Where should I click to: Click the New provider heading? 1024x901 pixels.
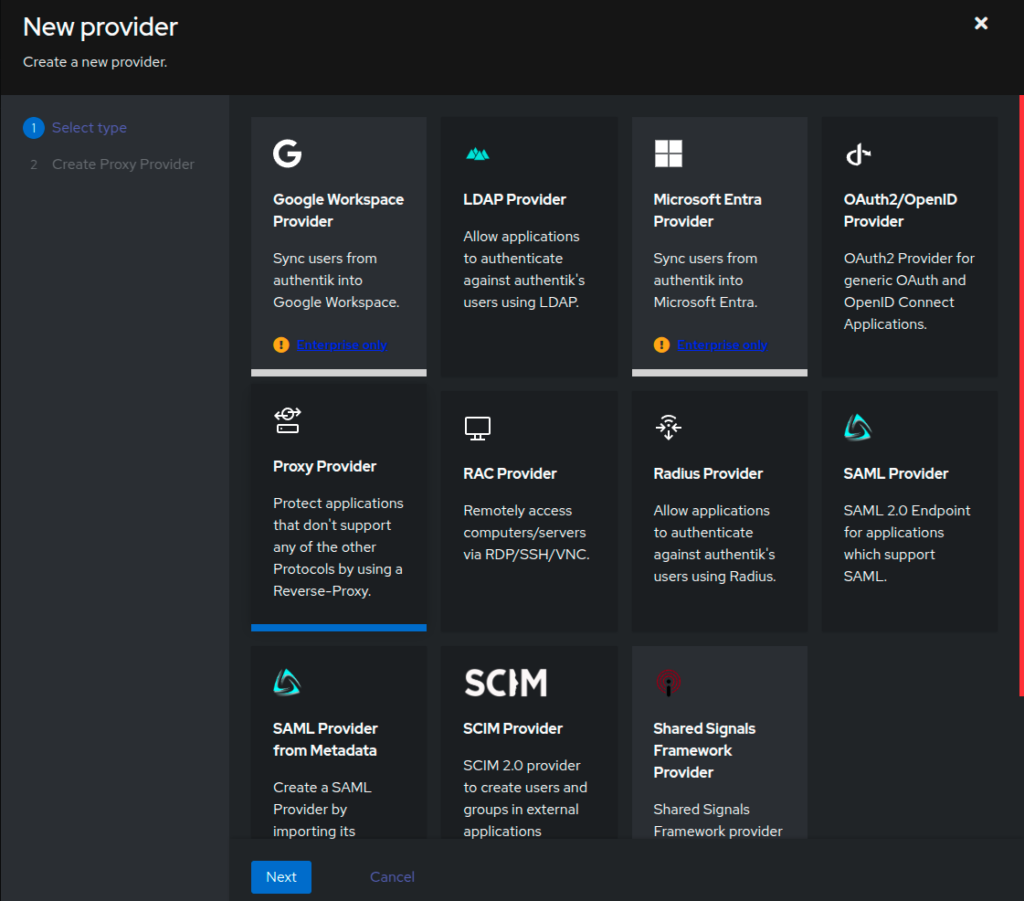101,27
